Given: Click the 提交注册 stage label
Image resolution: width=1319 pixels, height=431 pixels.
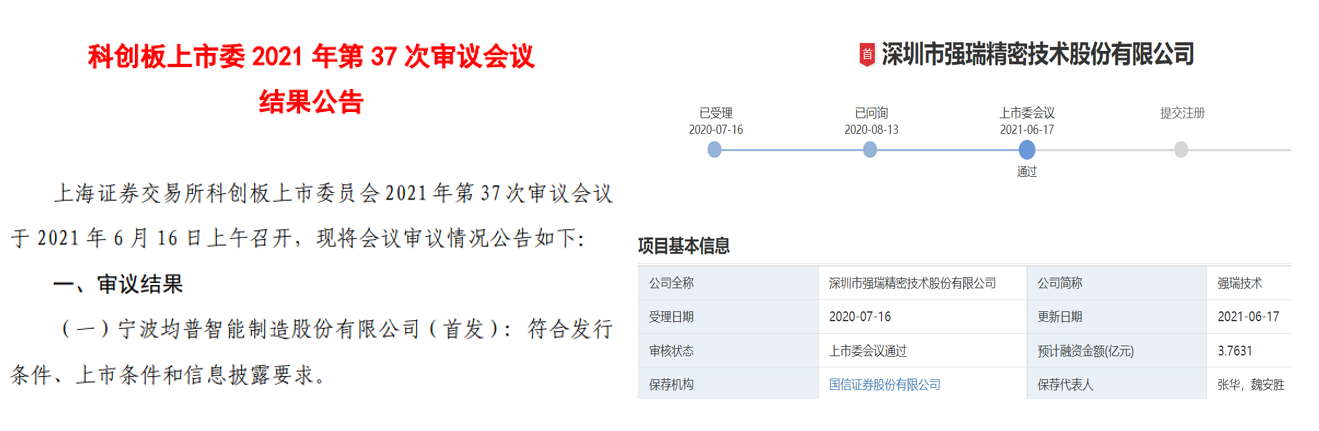Looking at the screenshot, I should pyautogui.click(x=1182, y=113).
